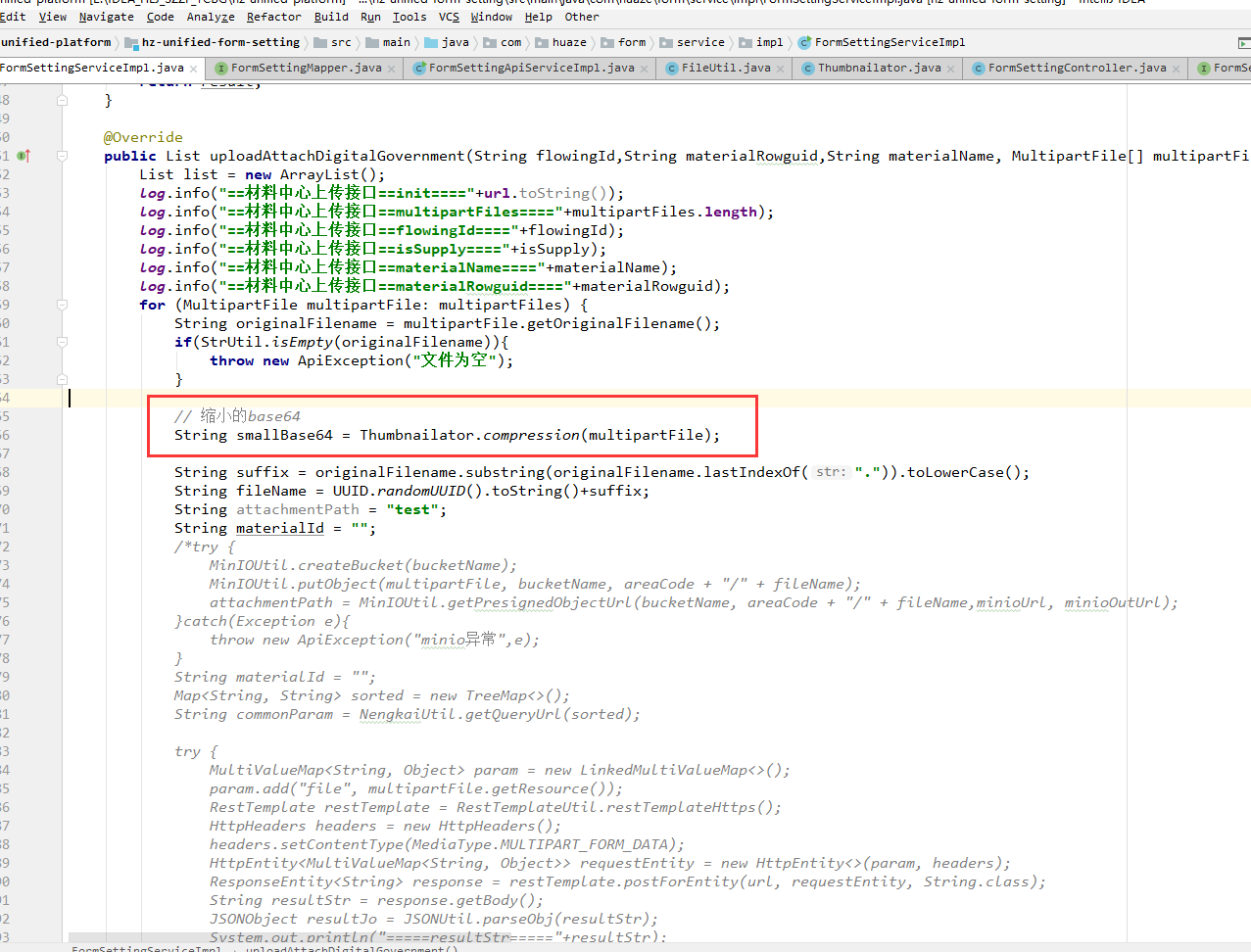The height and width of the screenshot is (952, 1251).
Task: Switch to the FormSettingController.java tab
Action: coord(1076,69)
